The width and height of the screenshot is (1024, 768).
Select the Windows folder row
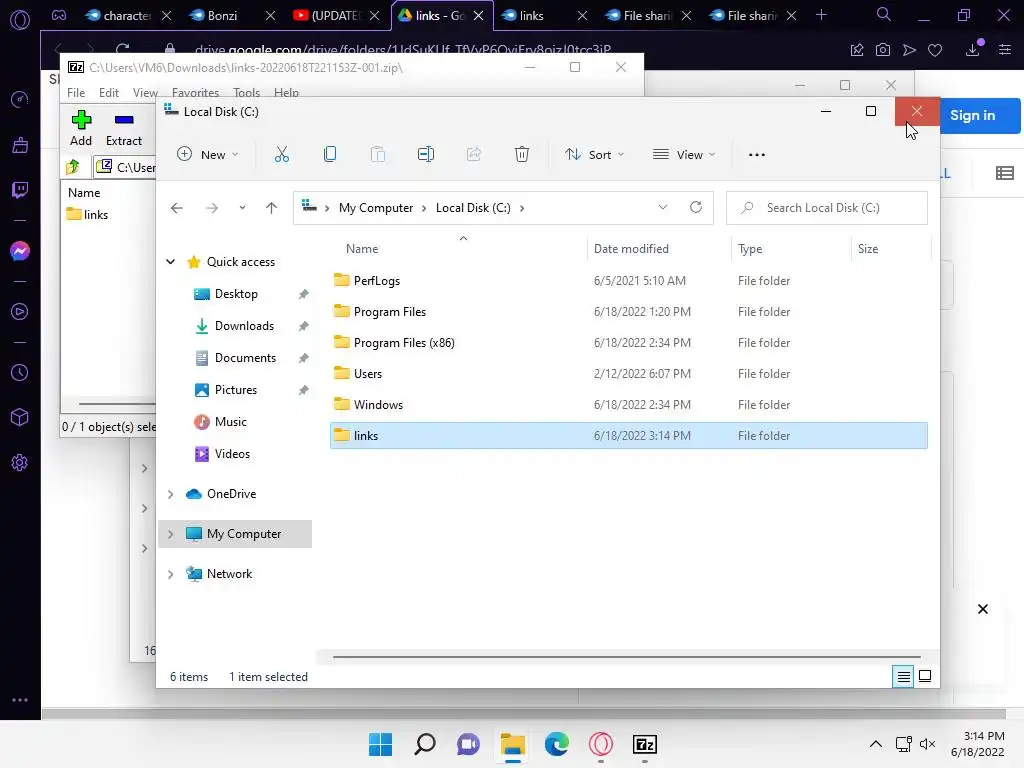pyautogui.click(x=628, y=405)
